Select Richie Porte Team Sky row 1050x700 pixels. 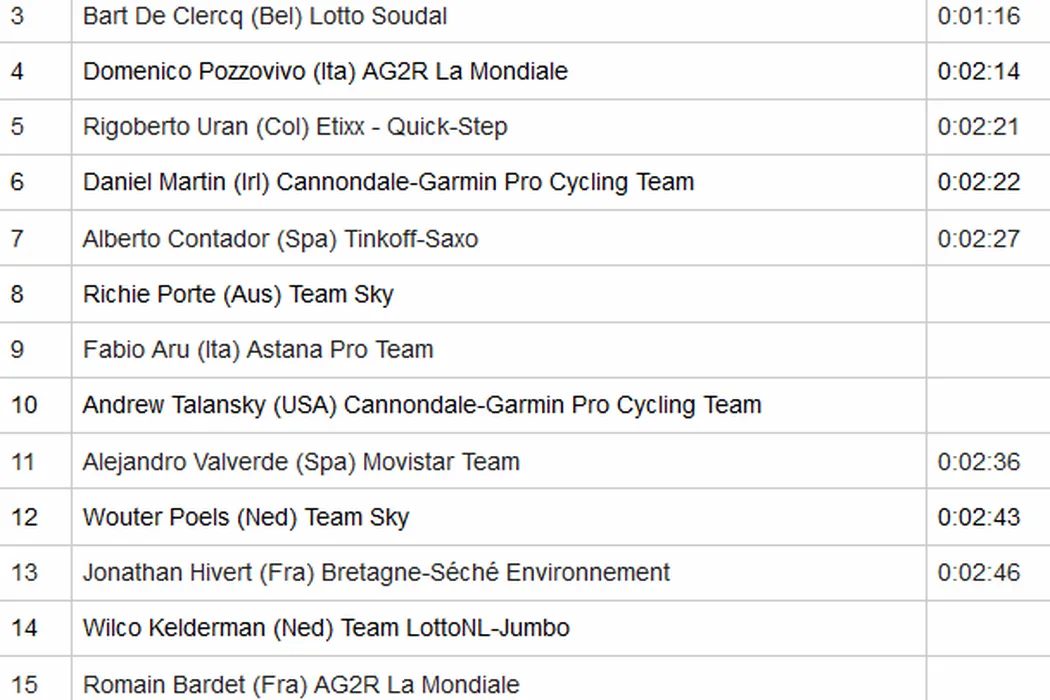(238, 295)
